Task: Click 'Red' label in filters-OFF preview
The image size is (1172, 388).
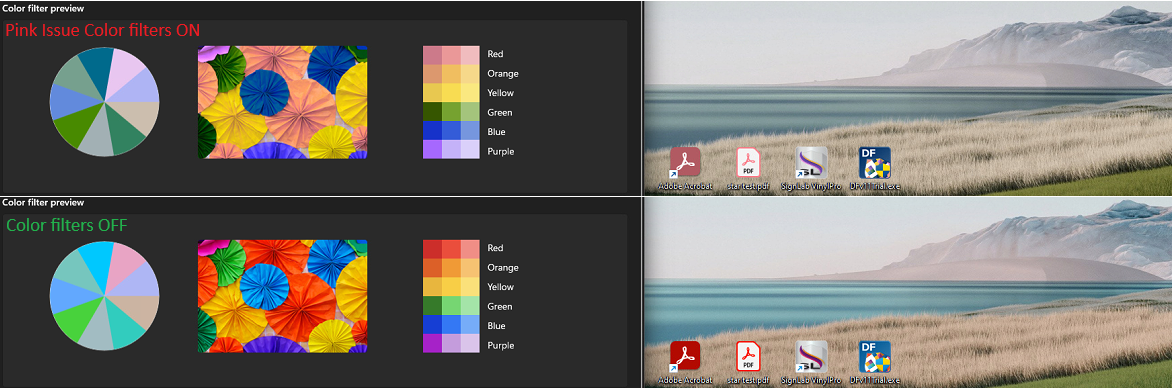Action: (495, 248)
